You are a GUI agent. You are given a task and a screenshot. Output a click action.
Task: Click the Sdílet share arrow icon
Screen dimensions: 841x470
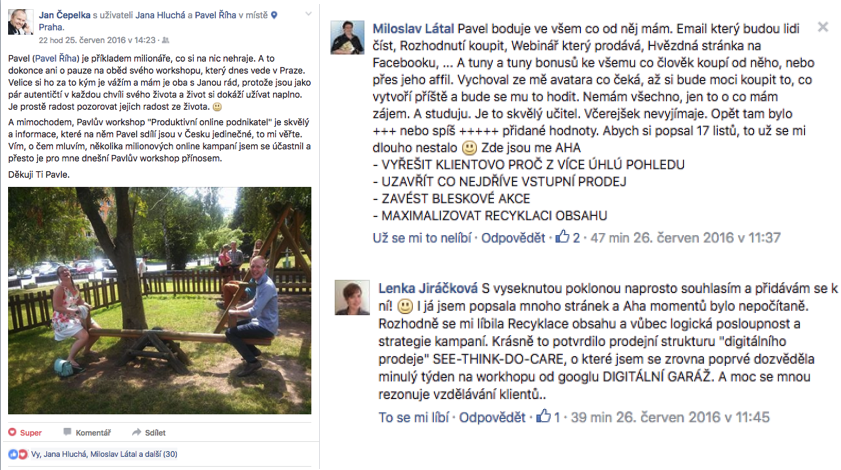pyautogui.click(x=137, y=432)
